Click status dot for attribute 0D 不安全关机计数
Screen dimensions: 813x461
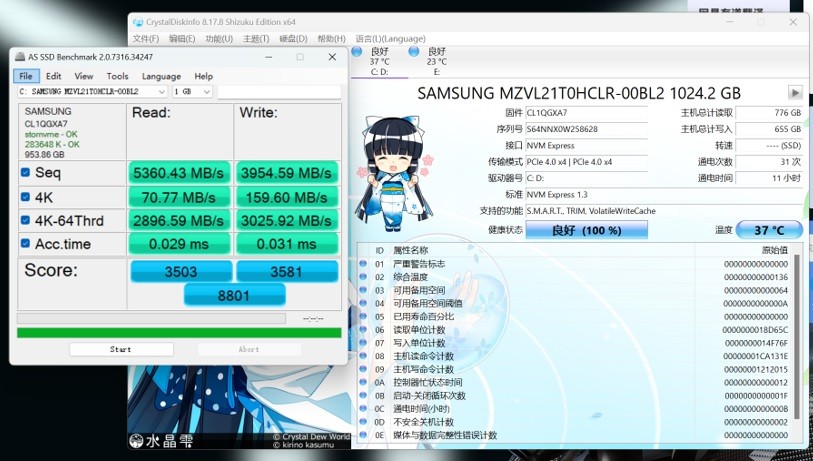pos(363,422)
